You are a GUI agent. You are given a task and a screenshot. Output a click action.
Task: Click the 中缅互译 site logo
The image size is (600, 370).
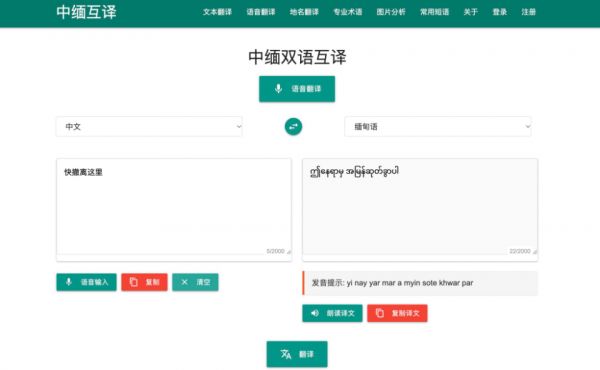pos(86,12)
